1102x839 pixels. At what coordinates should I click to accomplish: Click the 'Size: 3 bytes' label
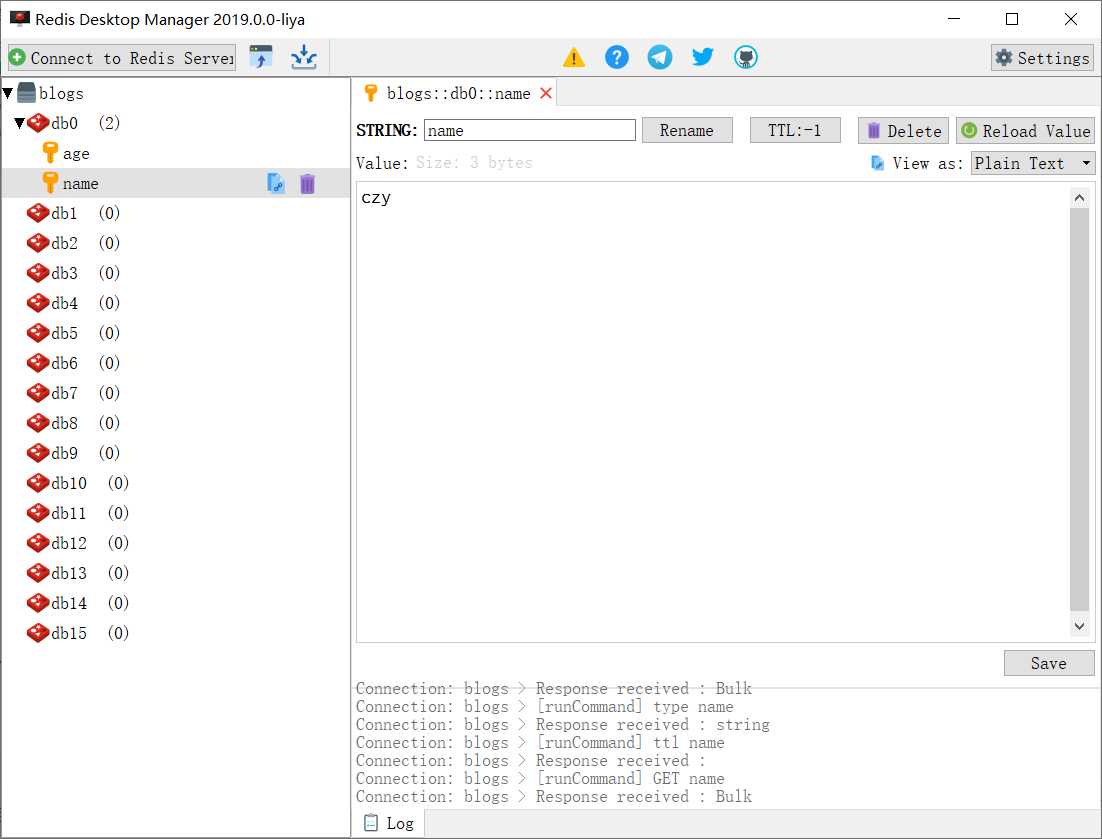coord(474,163)
